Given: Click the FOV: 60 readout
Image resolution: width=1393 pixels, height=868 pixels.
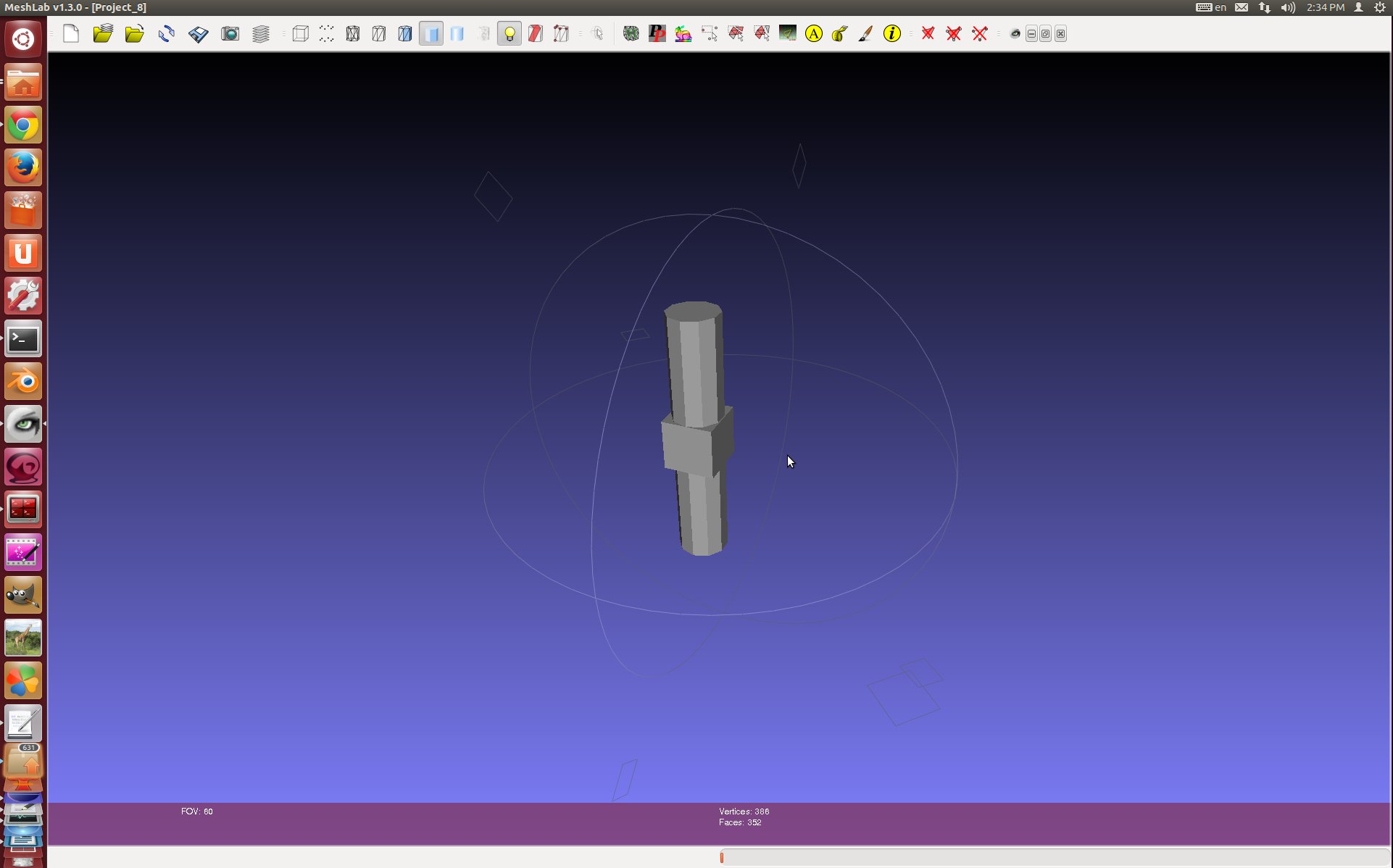Looking at the screenshot, I should click(197, 811).
